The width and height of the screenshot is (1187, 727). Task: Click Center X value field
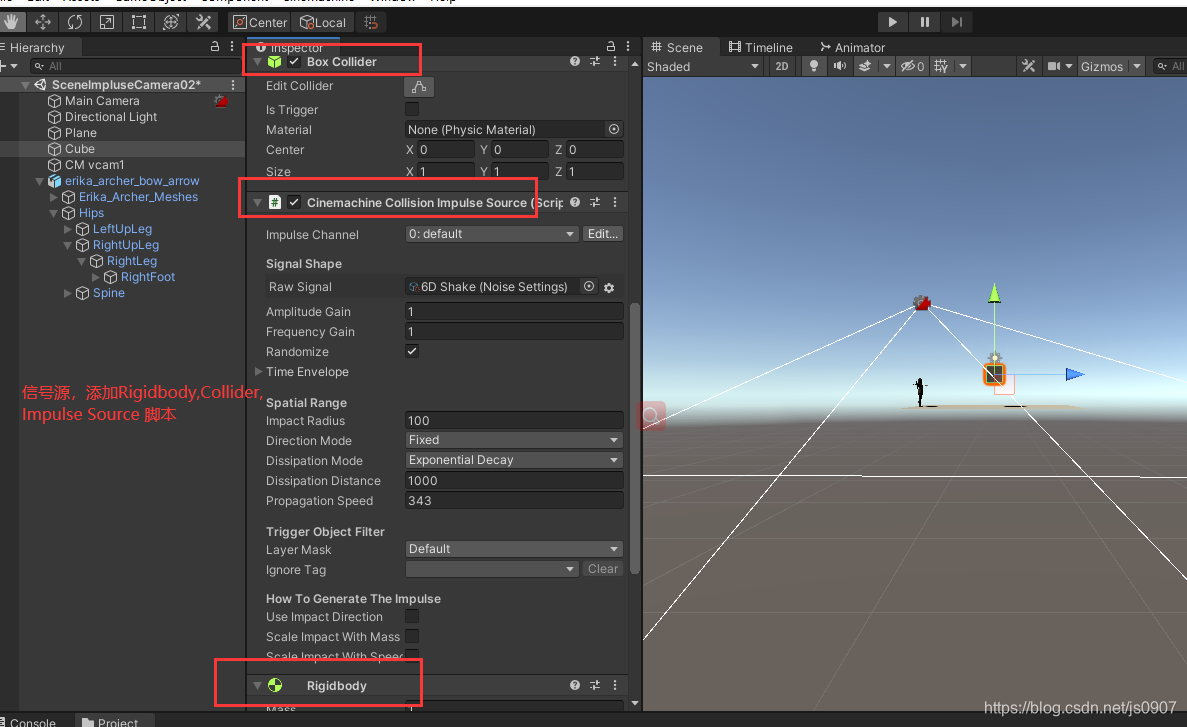[446, 150]
